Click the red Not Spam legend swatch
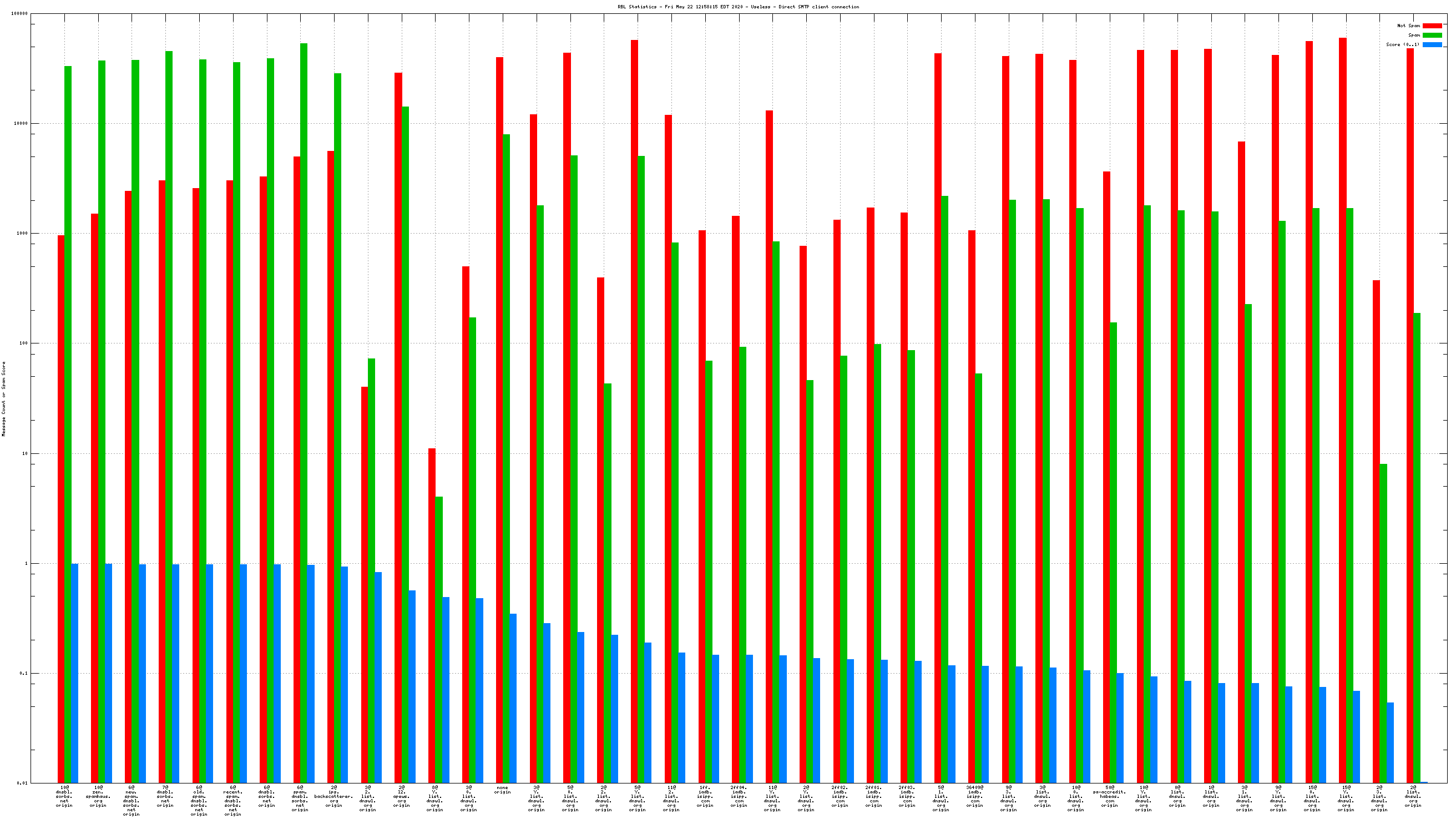Viewport: 1456px width, 819px height. (x=1432, y=26)
